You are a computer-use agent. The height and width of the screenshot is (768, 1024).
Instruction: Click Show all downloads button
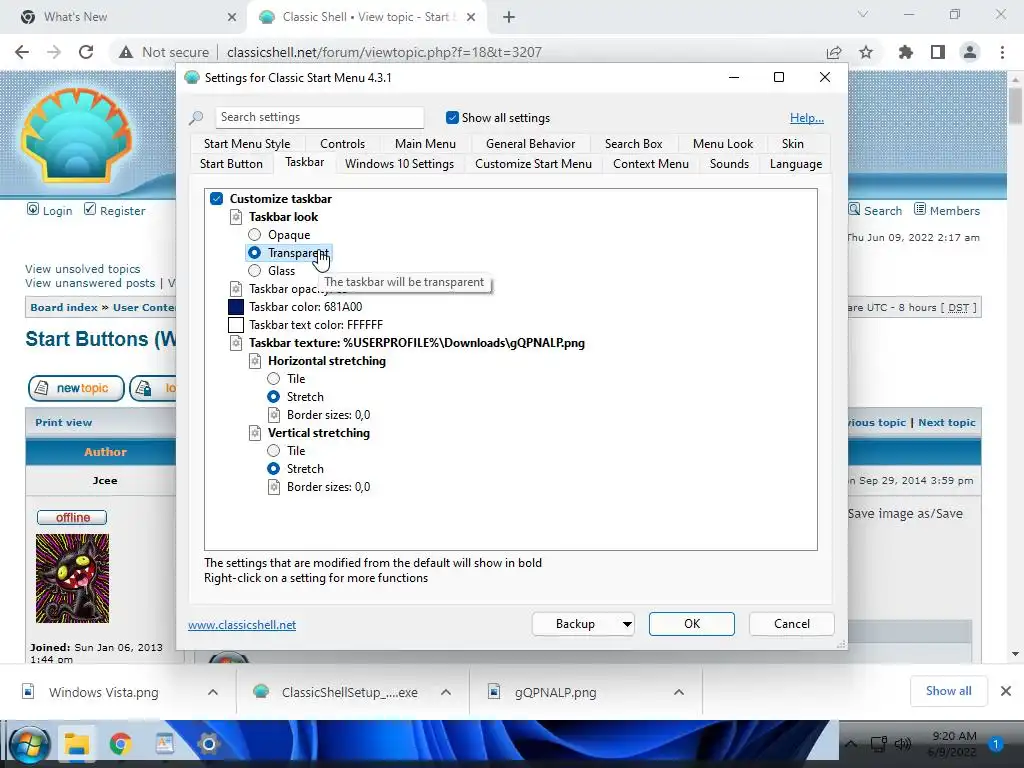coord(948,691)
